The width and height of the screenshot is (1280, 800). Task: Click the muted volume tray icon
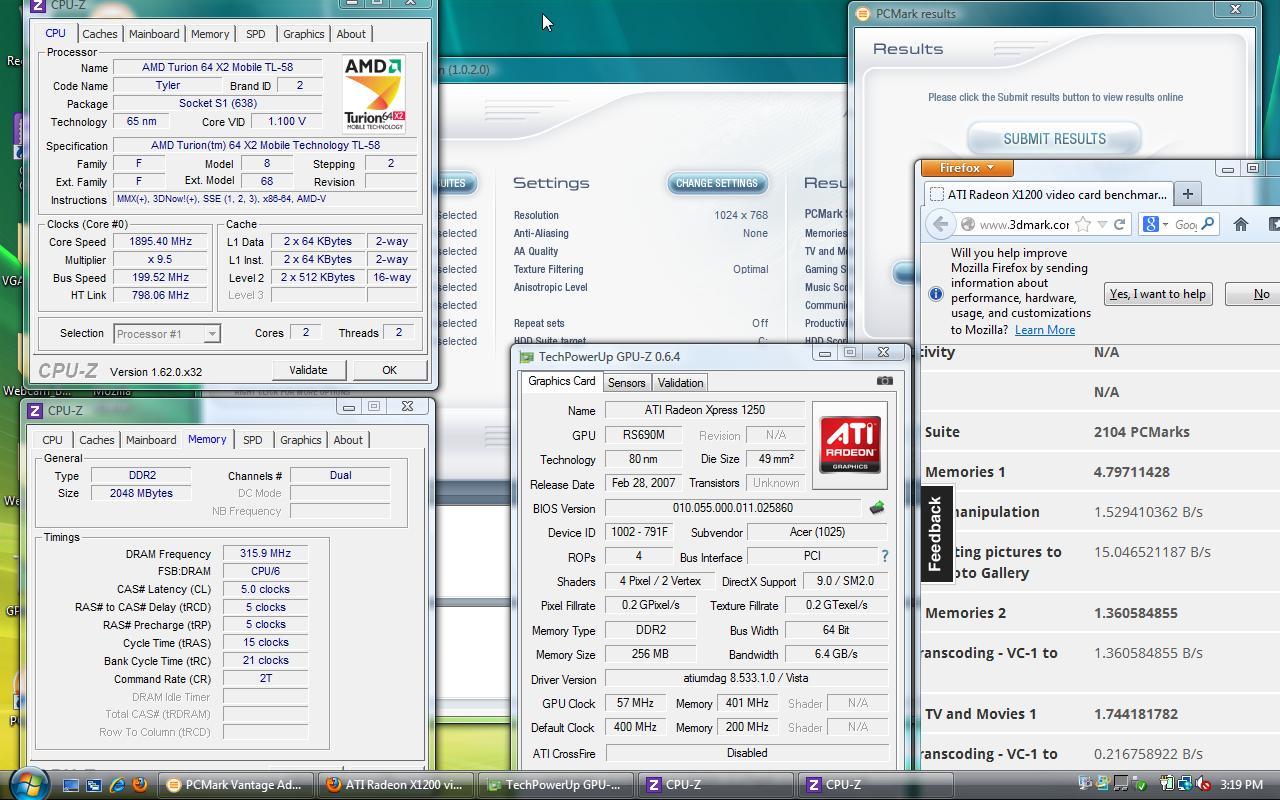tap(1203, 784)
